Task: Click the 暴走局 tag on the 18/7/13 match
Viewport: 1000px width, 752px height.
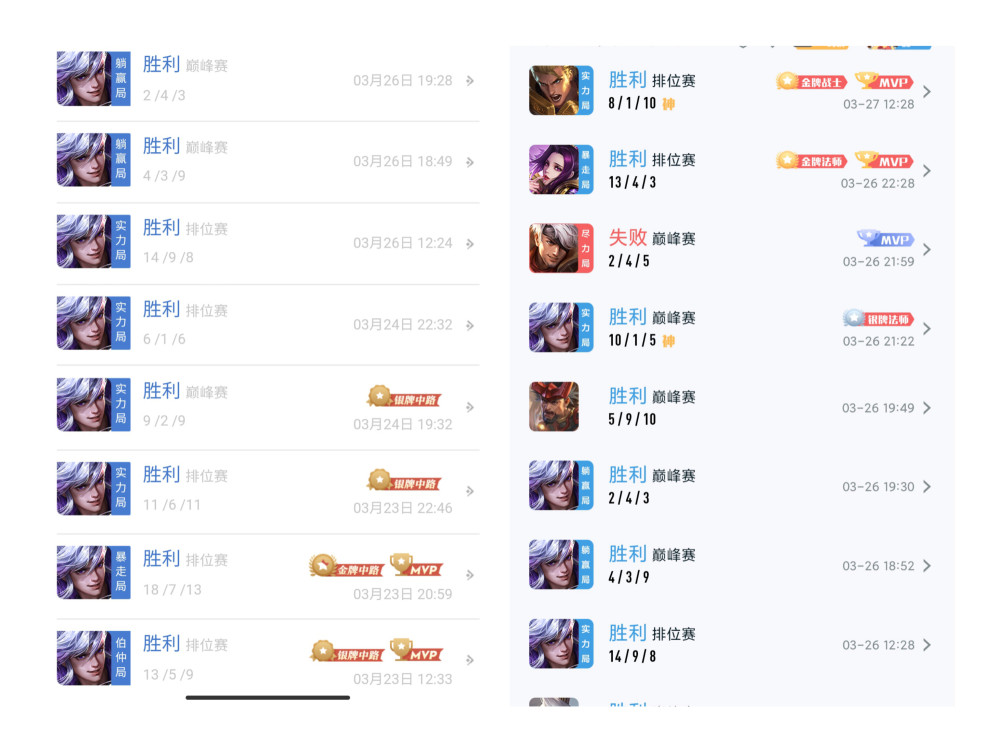Action: click(121, 572)
